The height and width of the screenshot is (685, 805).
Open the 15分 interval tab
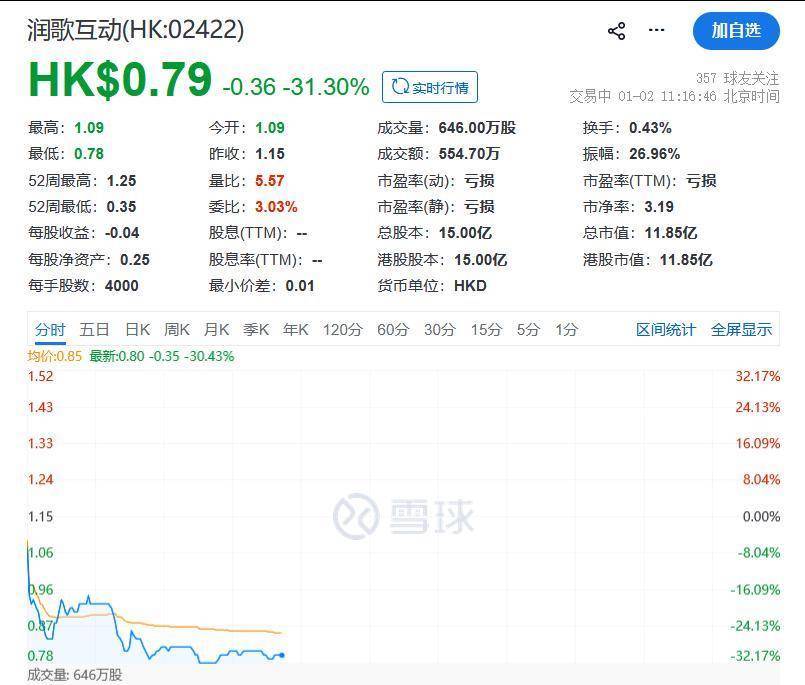pos(486,330)
